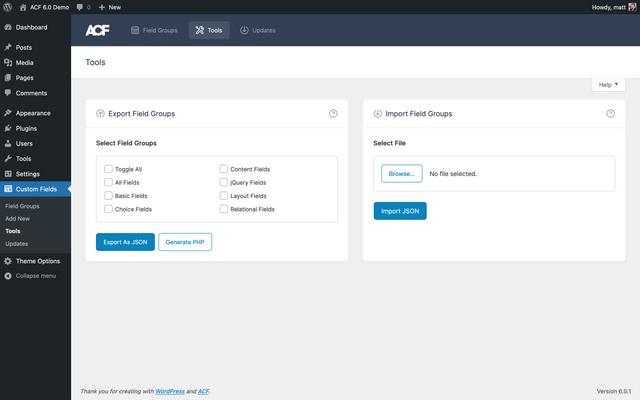The image size is (640, 400).
Task: Click Import JSON button
Action: point(400,211)
